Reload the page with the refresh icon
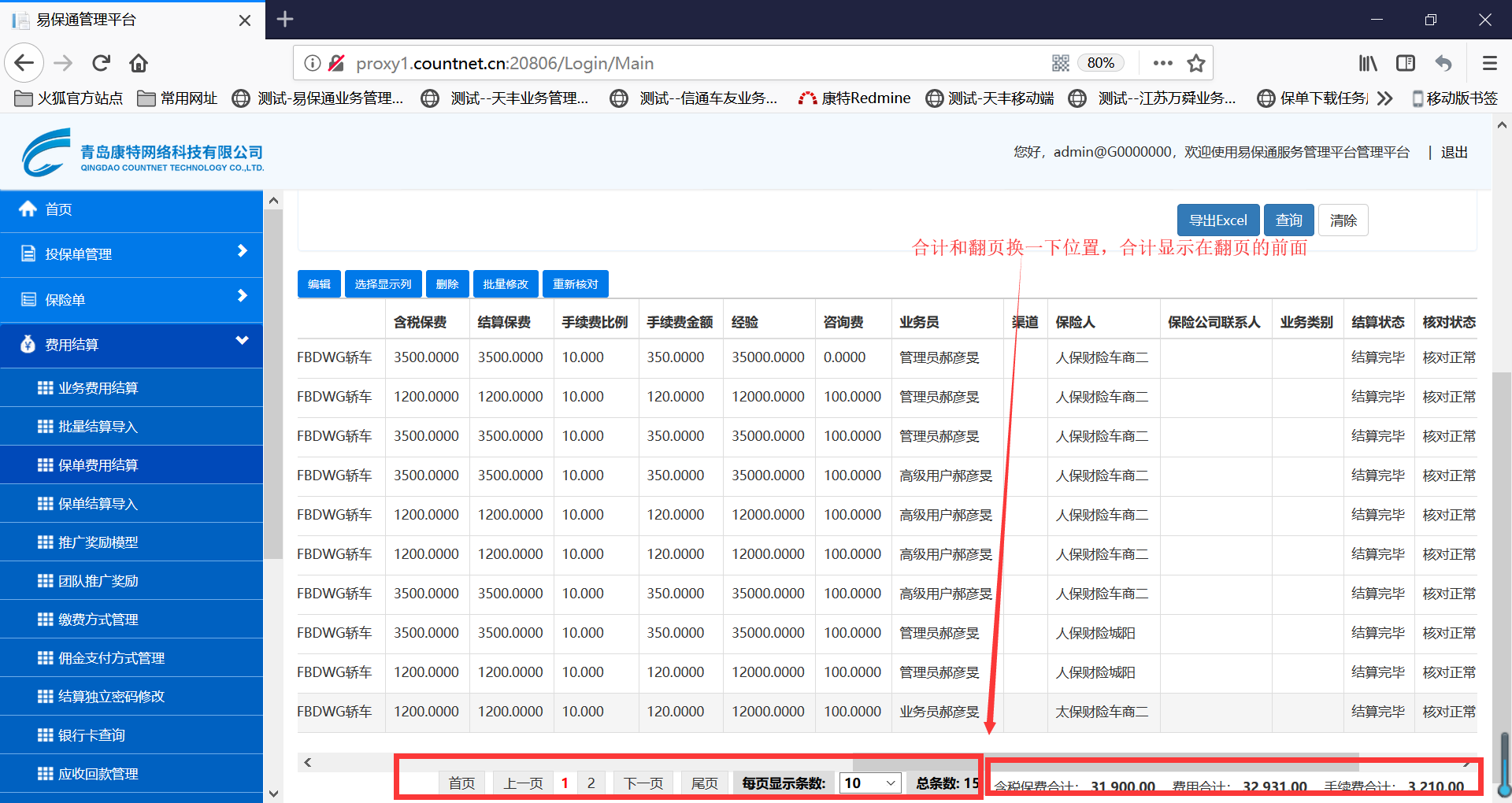Image resolution: width=1512 pixels, height=803 pixels. click(101, 63)
